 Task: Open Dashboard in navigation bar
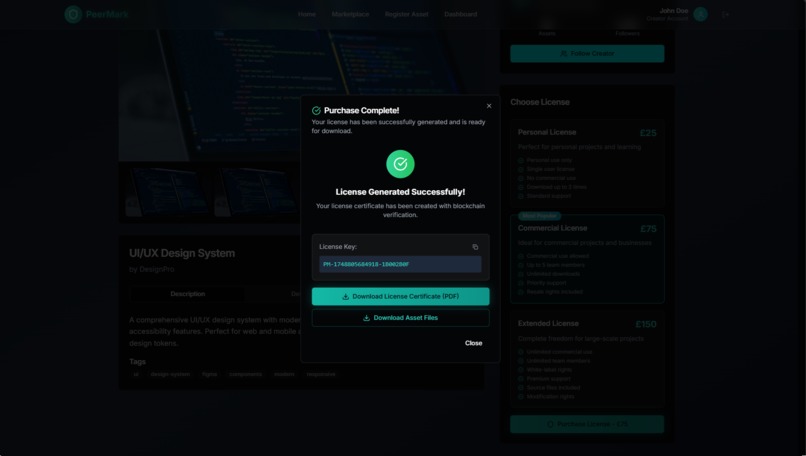tap(461, 14)
